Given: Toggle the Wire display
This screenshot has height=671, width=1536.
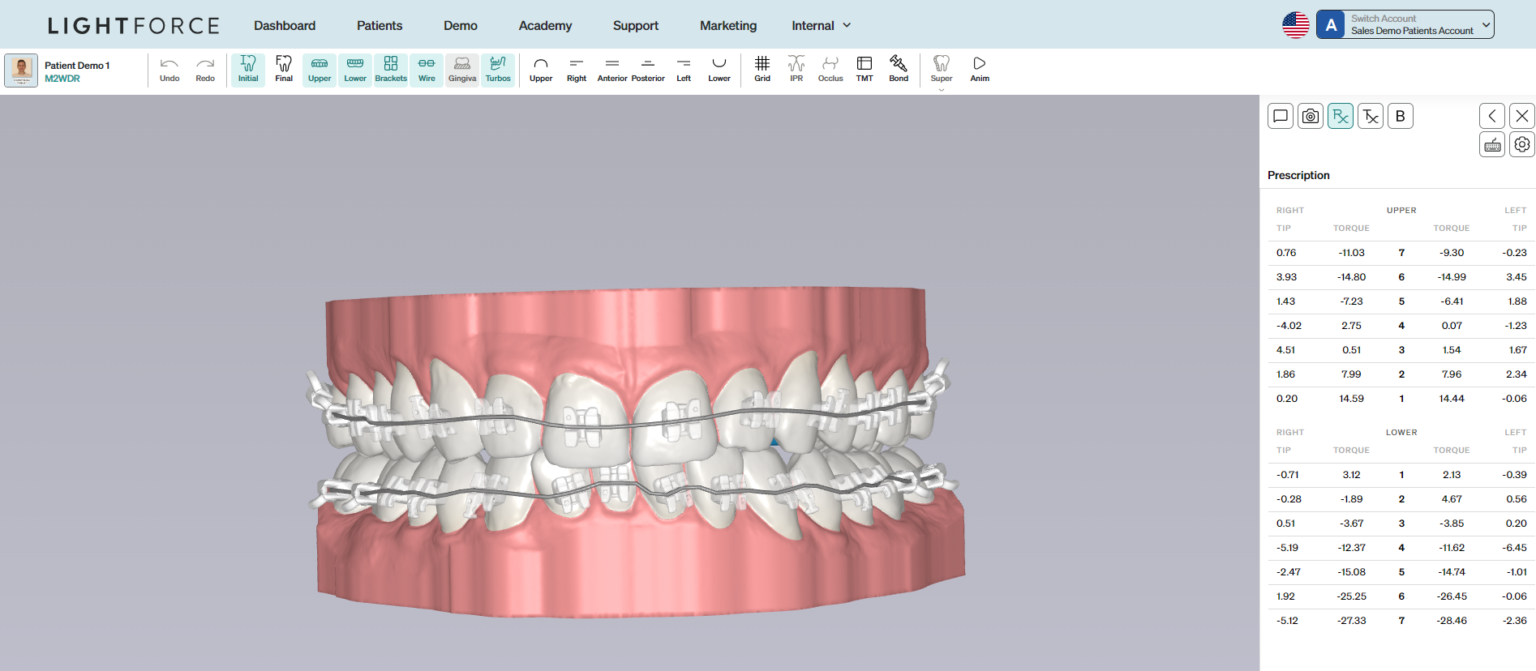Looking at the screenshot, I should click(x=426, y=69).
